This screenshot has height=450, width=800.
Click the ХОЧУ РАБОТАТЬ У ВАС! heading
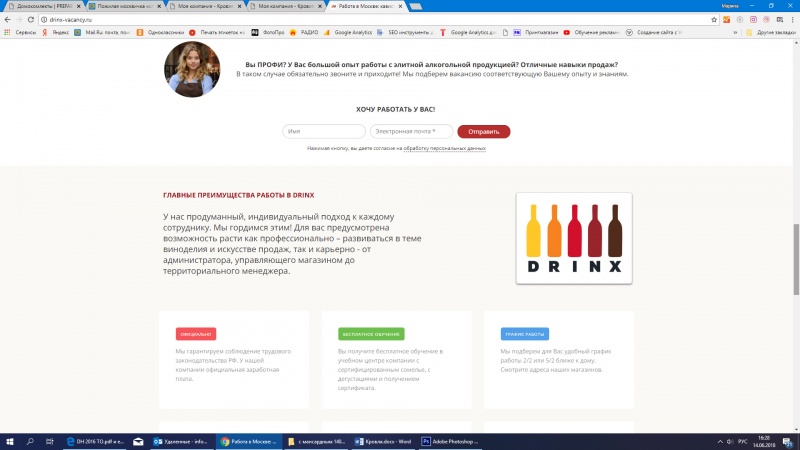click(x=395, y=109)
